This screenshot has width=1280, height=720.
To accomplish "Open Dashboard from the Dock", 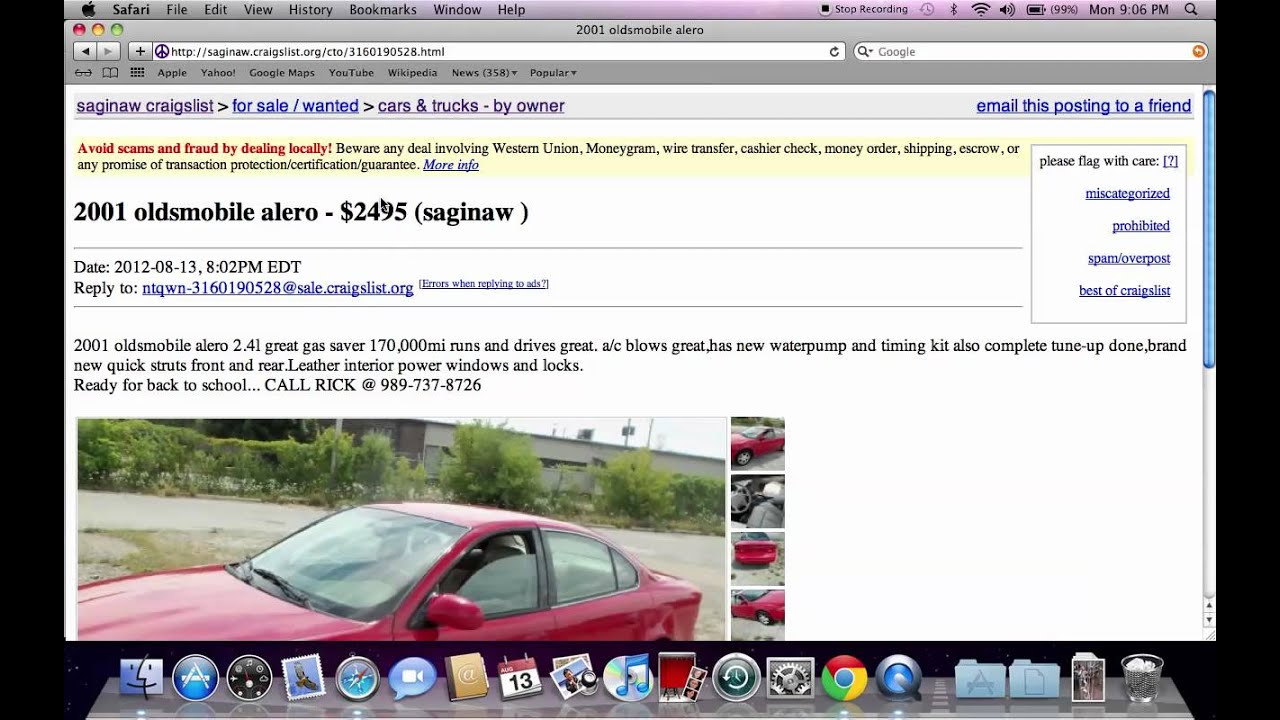I will [249, 679].
